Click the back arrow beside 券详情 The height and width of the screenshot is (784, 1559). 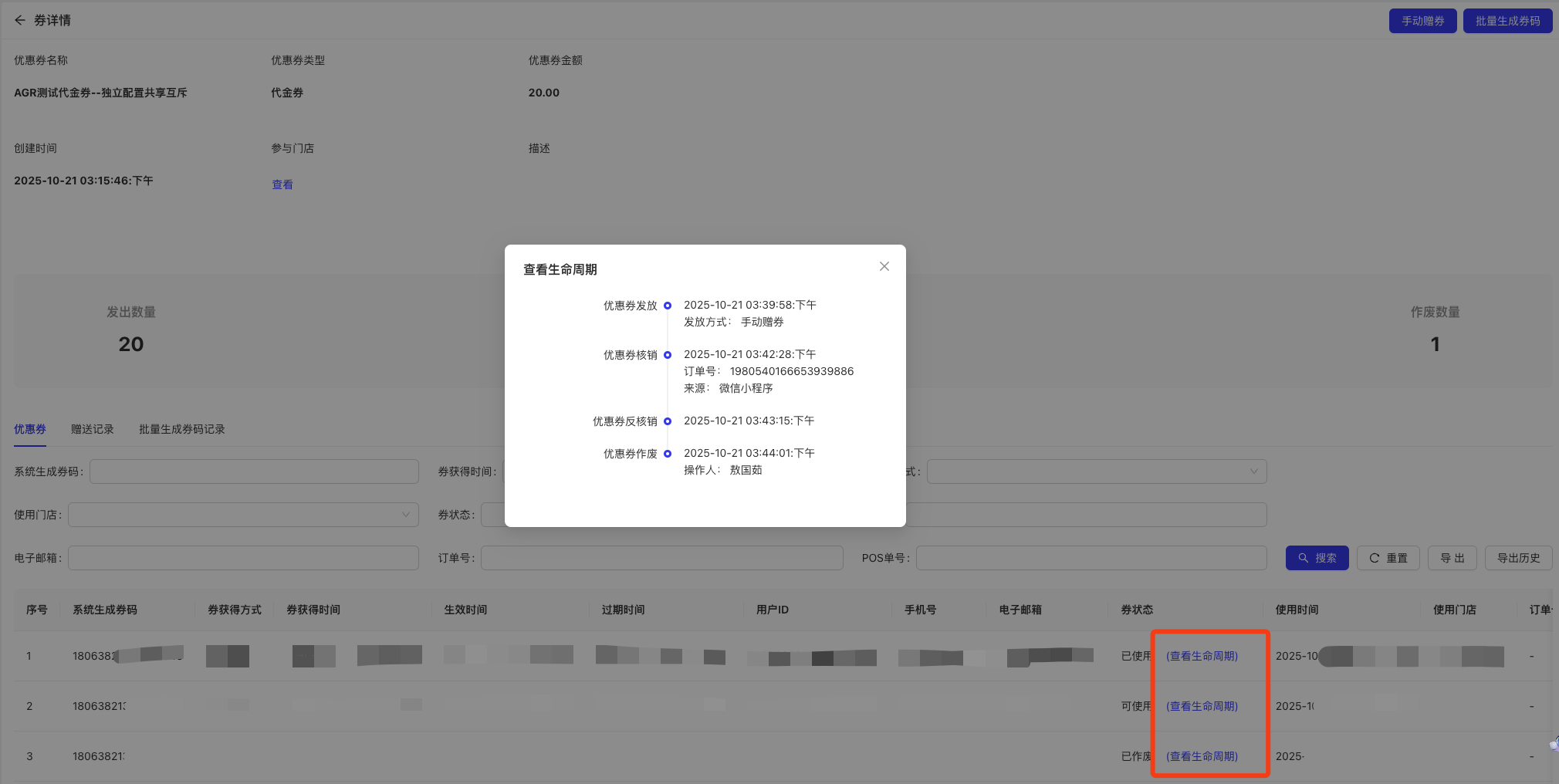[x=20, y=20]
